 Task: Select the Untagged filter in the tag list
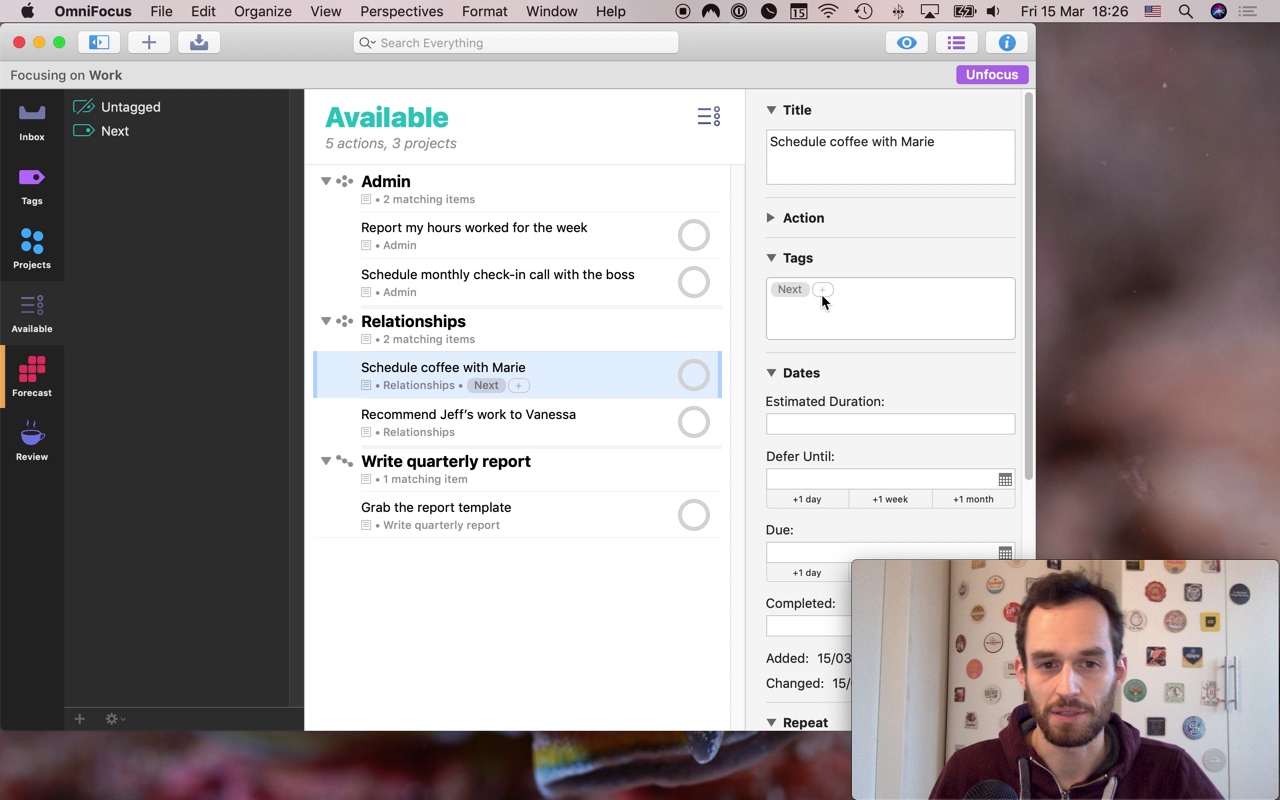point(129,107)
